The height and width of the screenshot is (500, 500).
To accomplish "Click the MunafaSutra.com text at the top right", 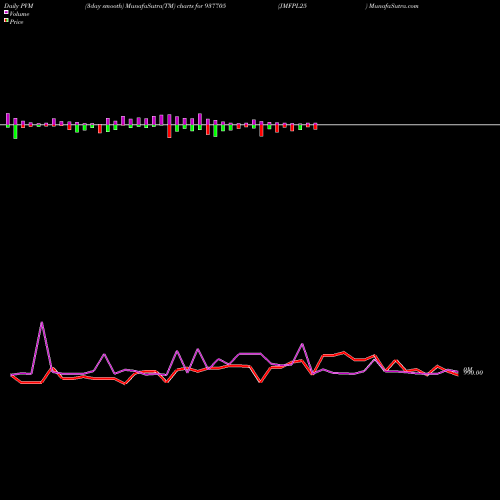I will pyautogui.click(x=393, y=6).
